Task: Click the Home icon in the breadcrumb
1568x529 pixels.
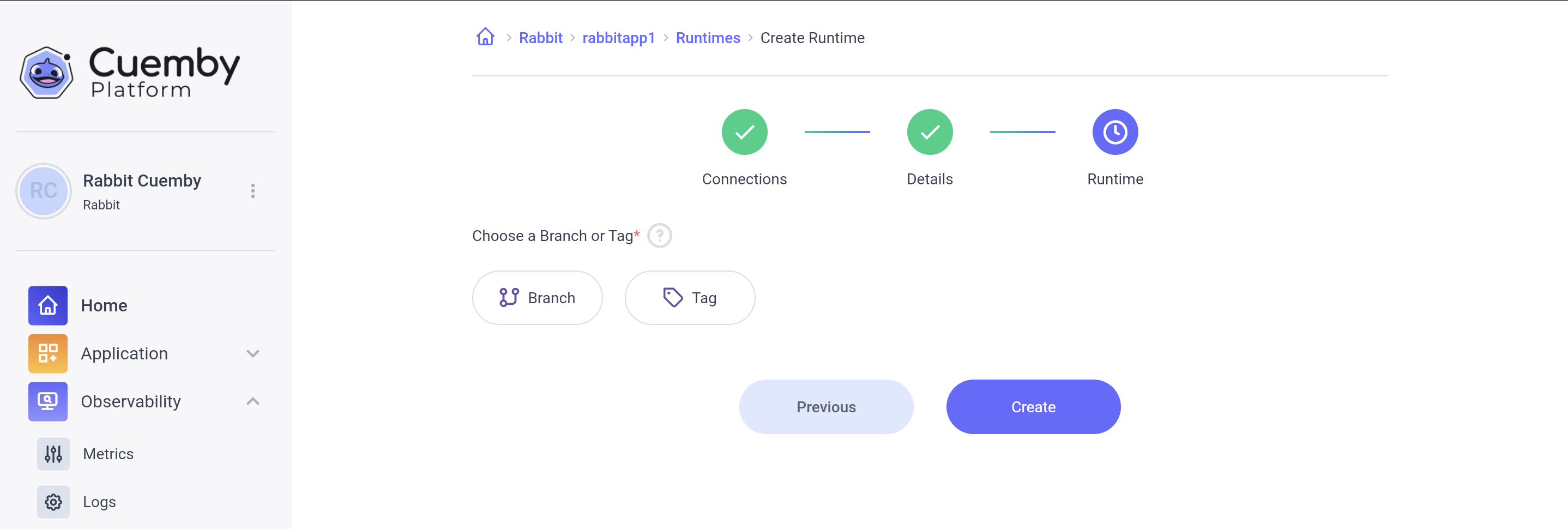Action: click(485, 37)
